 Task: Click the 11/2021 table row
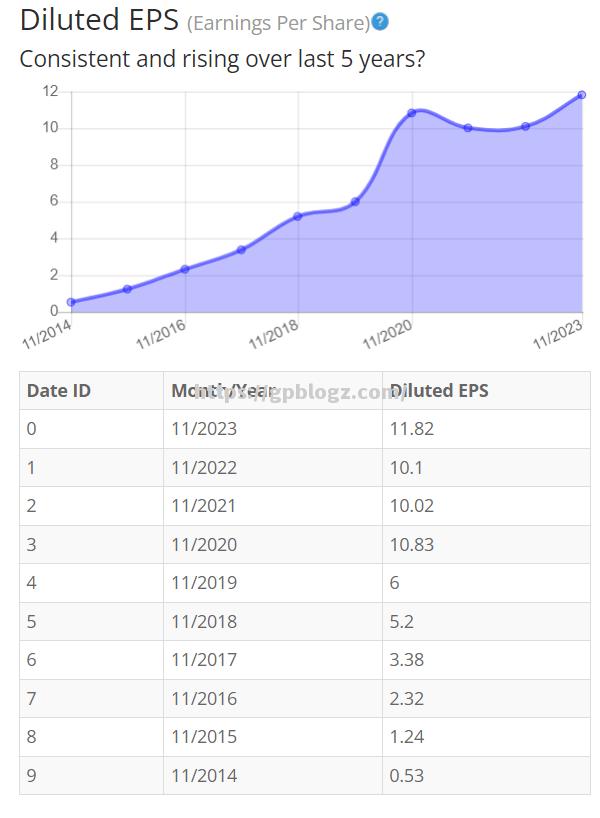[305, 506]
